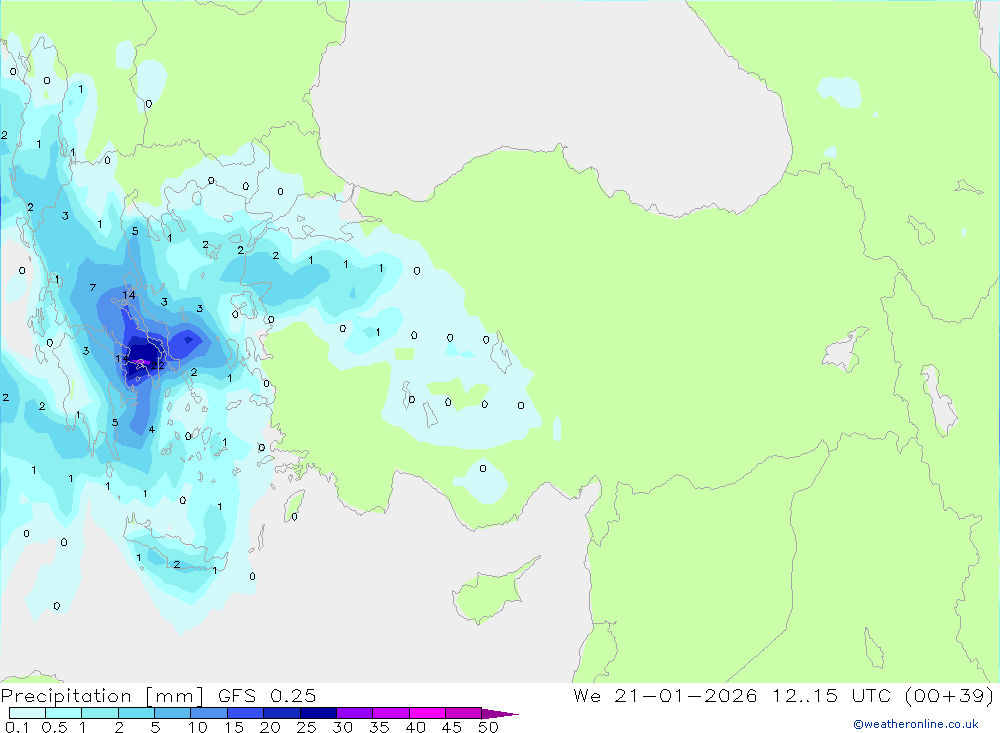Image resolution: width=1000 pixels, height=733 pixels.
Task: Click the '7' precipitation value on map
Action: click(93, 288)
